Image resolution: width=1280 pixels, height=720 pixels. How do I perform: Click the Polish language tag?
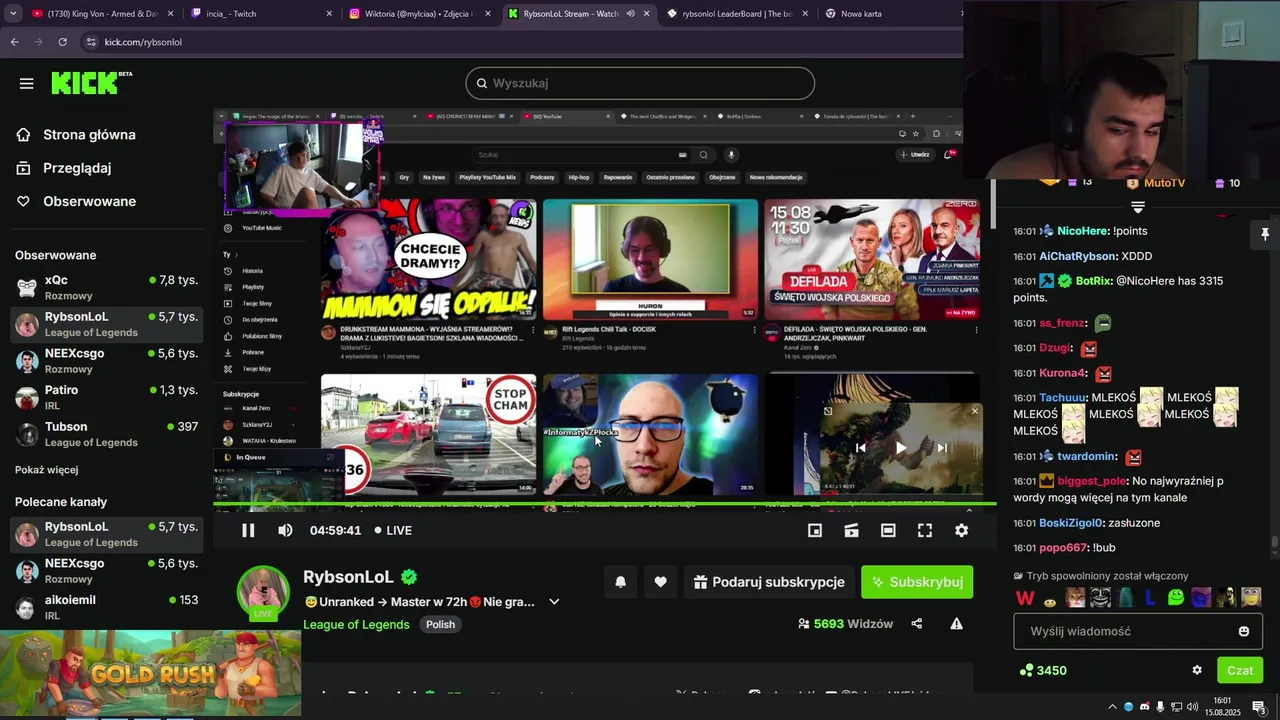tap(440, 624)
